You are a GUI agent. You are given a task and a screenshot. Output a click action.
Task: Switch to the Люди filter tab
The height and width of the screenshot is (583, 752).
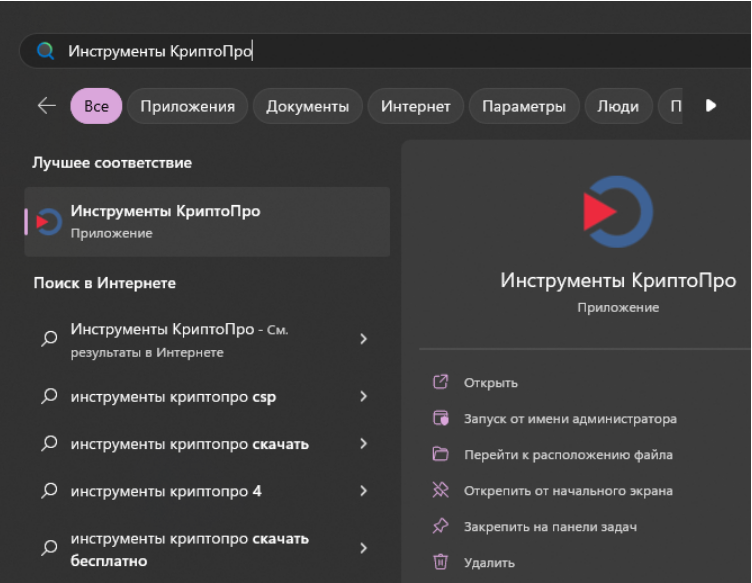(618, 106)
